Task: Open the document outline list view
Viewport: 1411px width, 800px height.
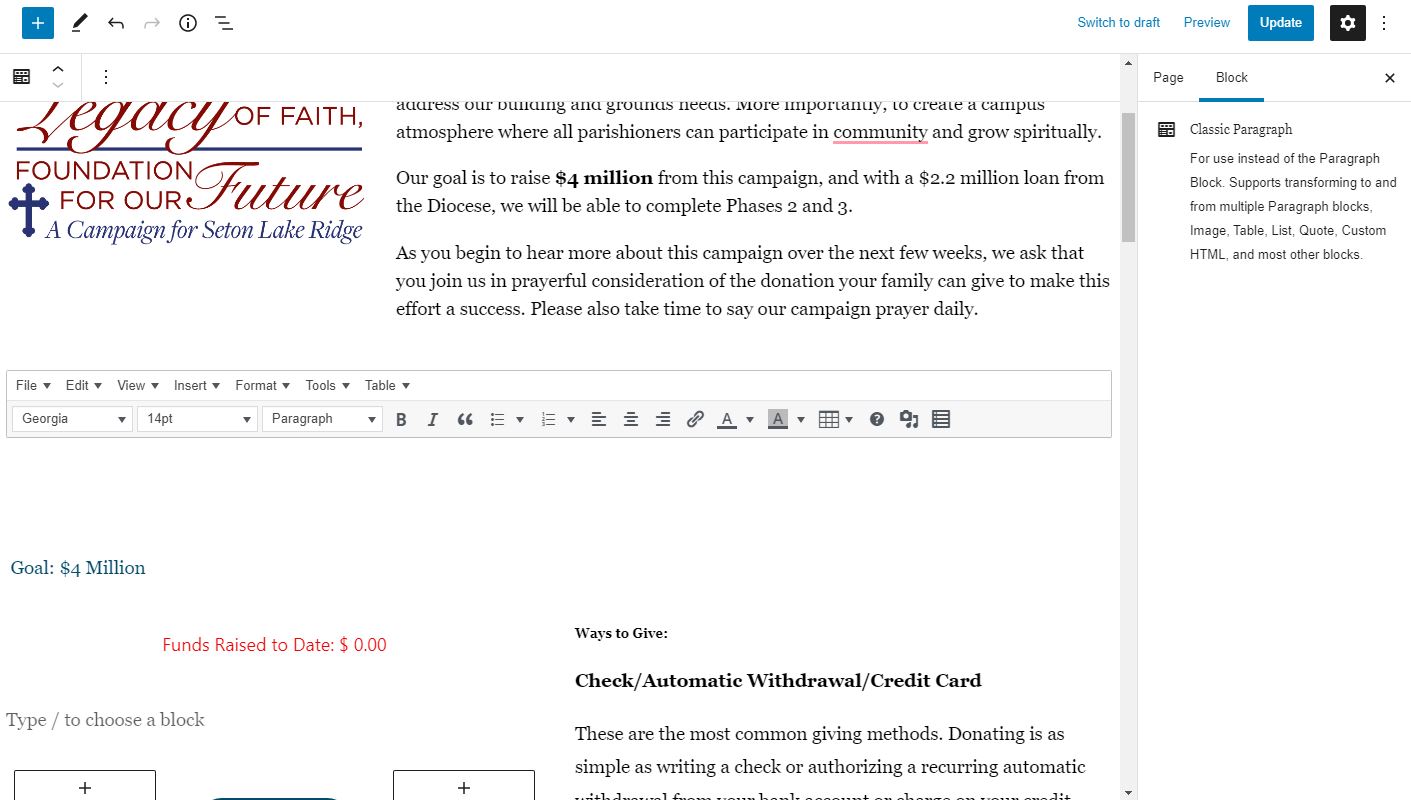Action: click(224, 23)
